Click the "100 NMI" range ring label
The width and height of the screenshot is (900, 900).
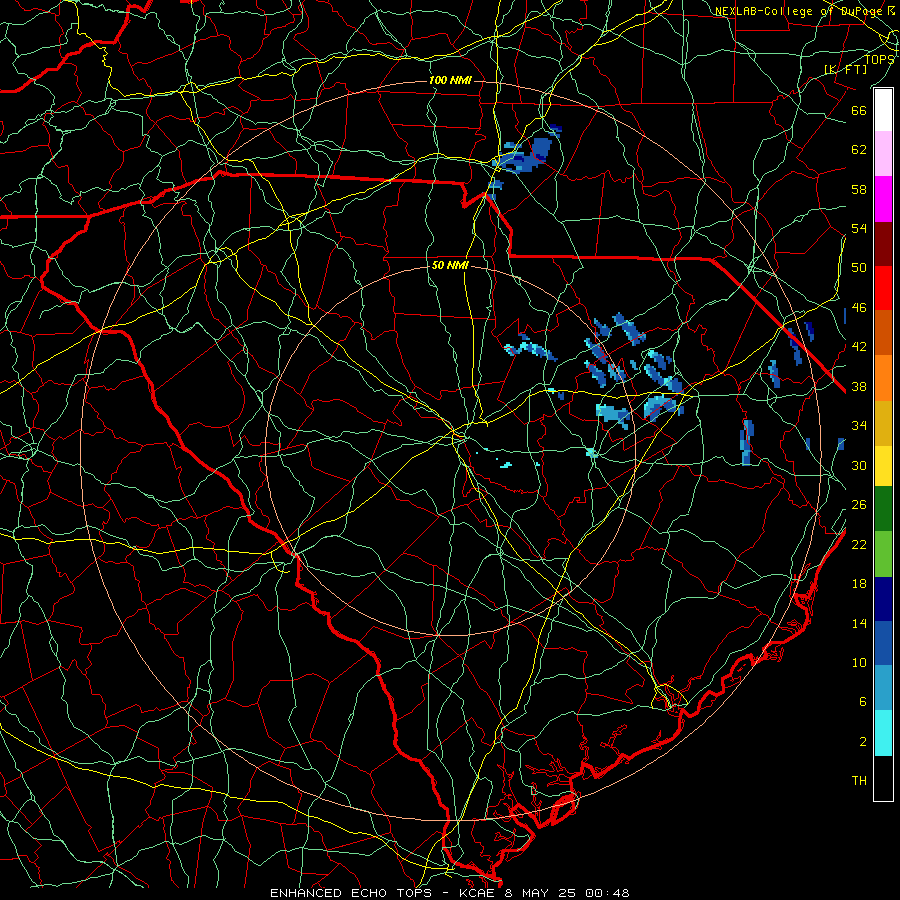pyautogui.click(x=450, y=80)
